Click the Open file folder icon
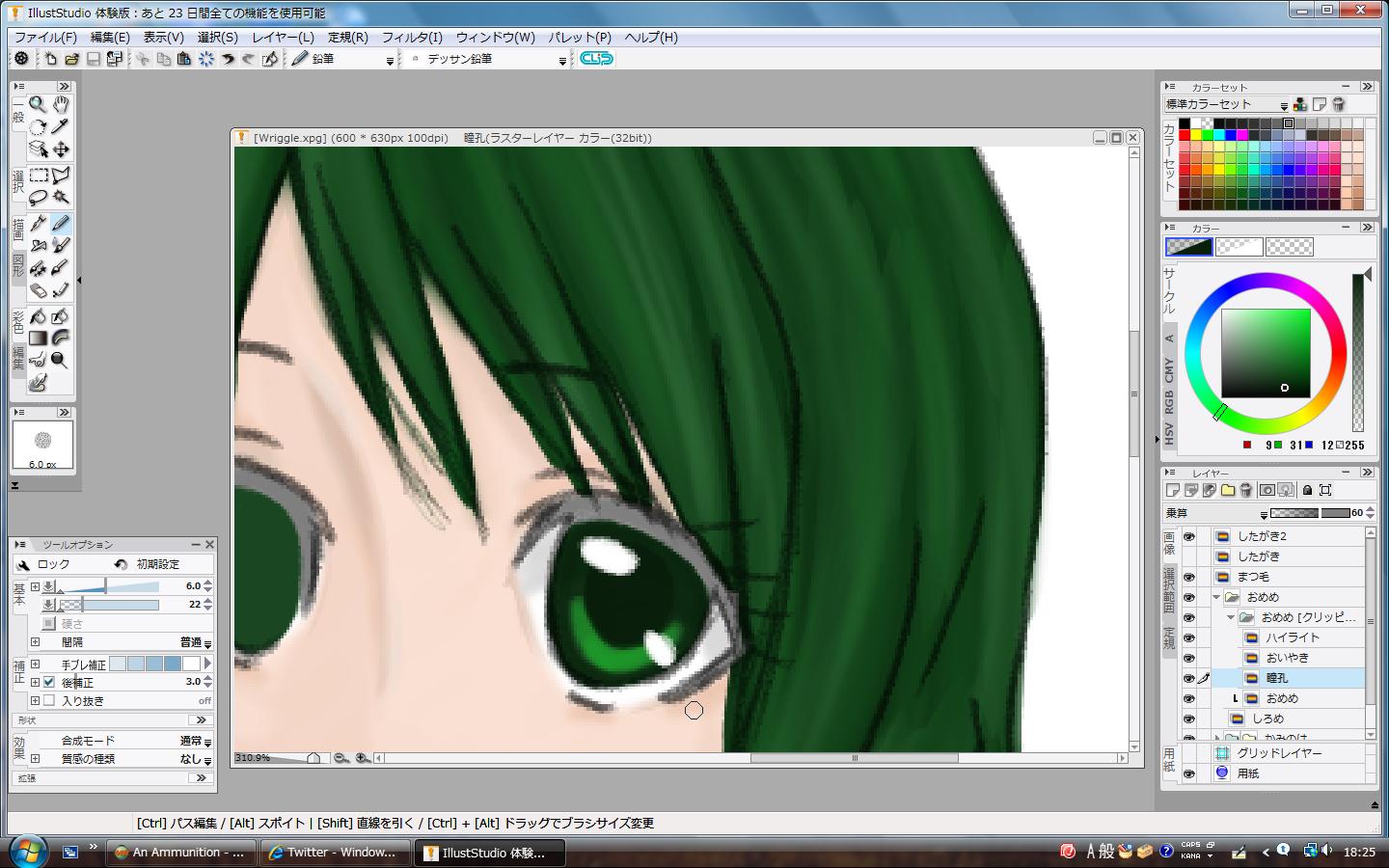This screenshot has height=868, width=1389. point(71,59)
